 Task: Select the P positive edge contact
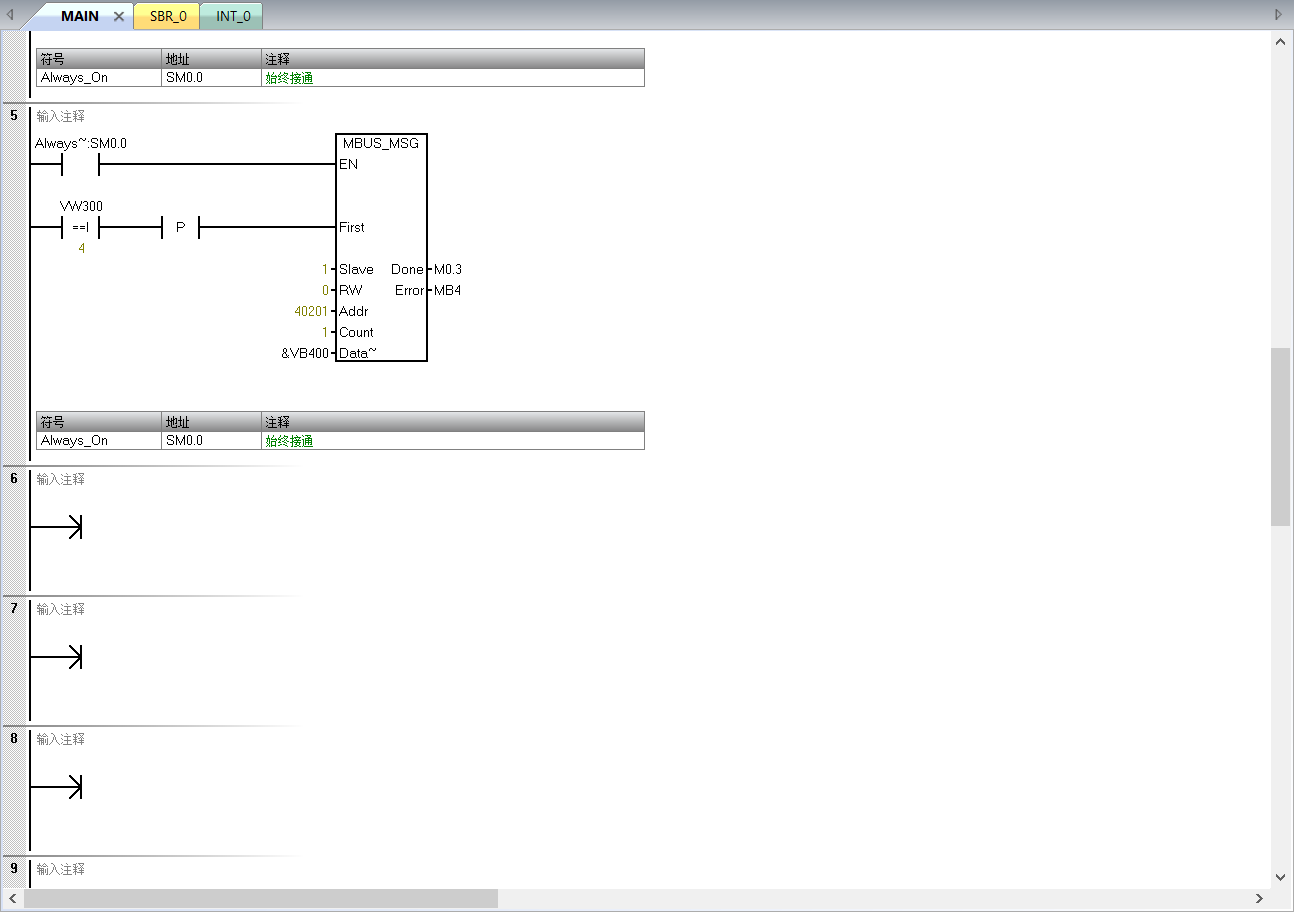tap(180, 227)
